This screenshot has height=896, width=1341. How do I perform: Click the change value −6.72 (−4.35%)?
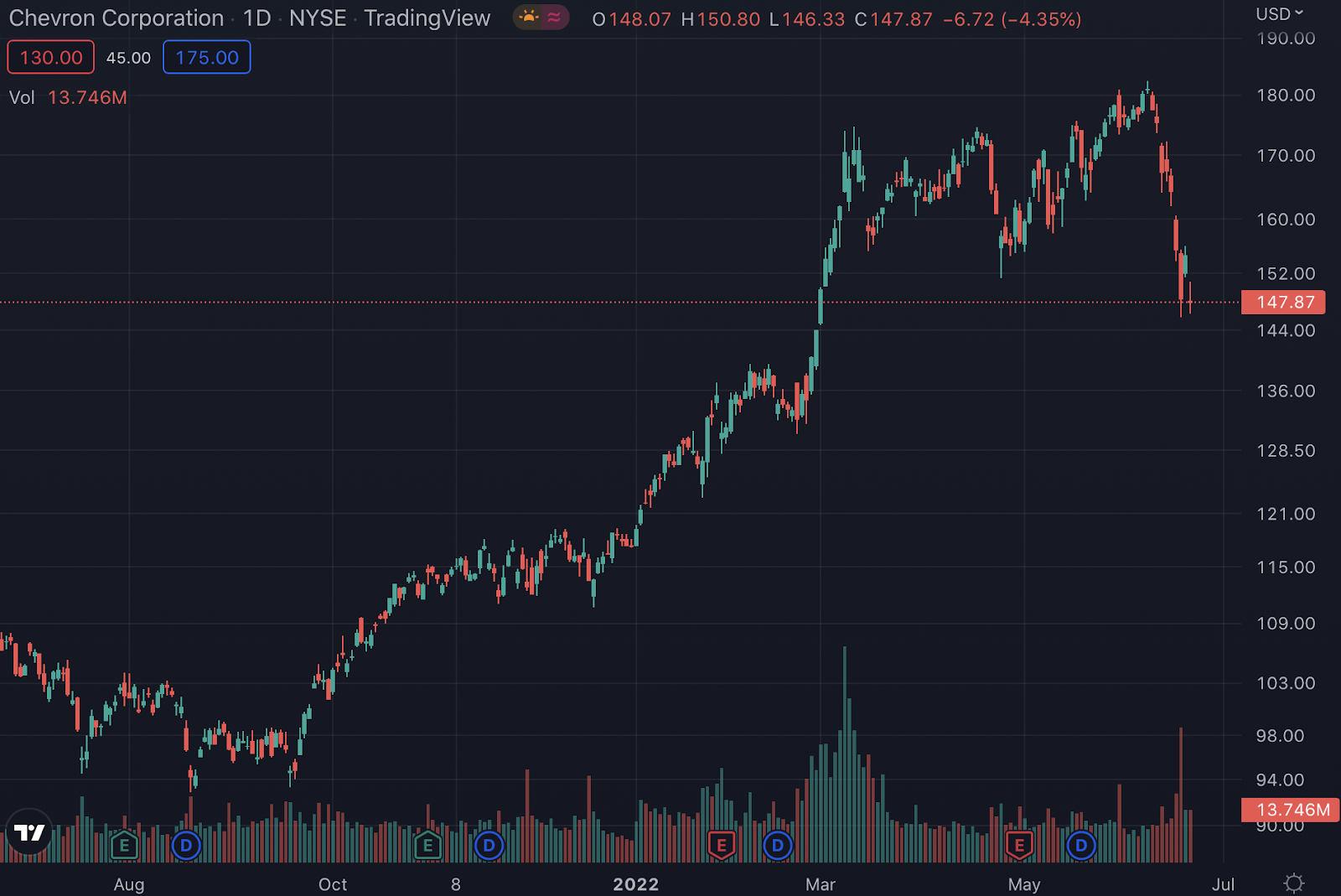tap(1012, 19)
